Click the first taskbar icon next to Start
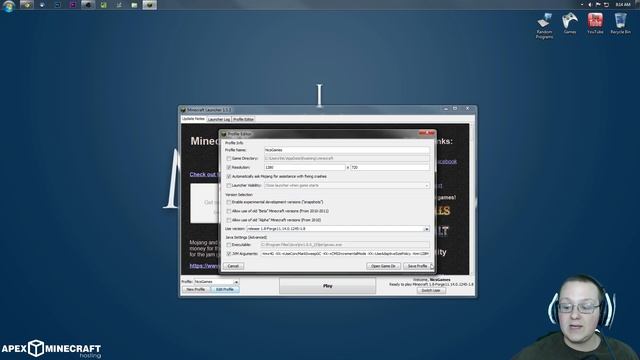 [x=27, y=5]
